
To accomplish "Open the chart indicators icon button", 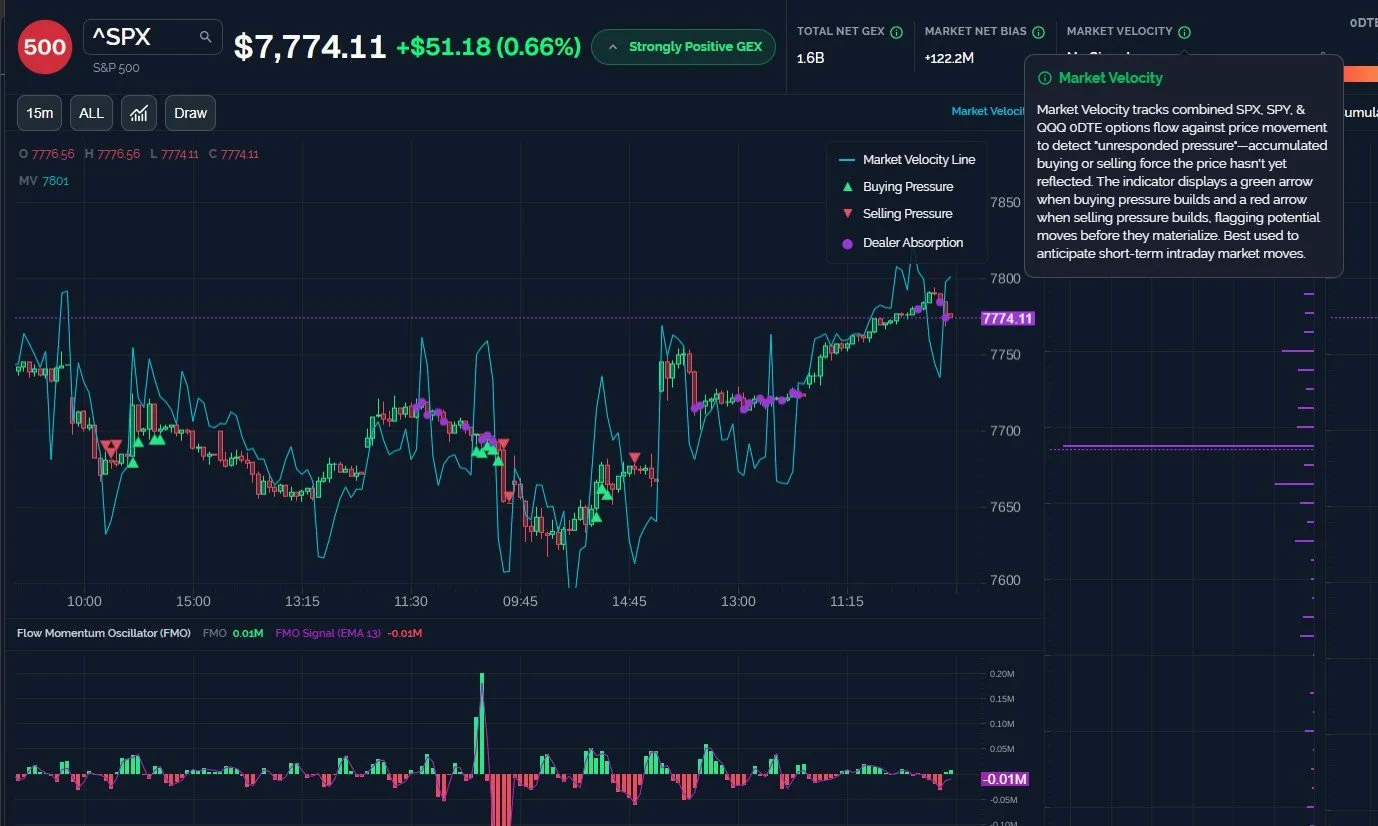I will click(139, 113).
